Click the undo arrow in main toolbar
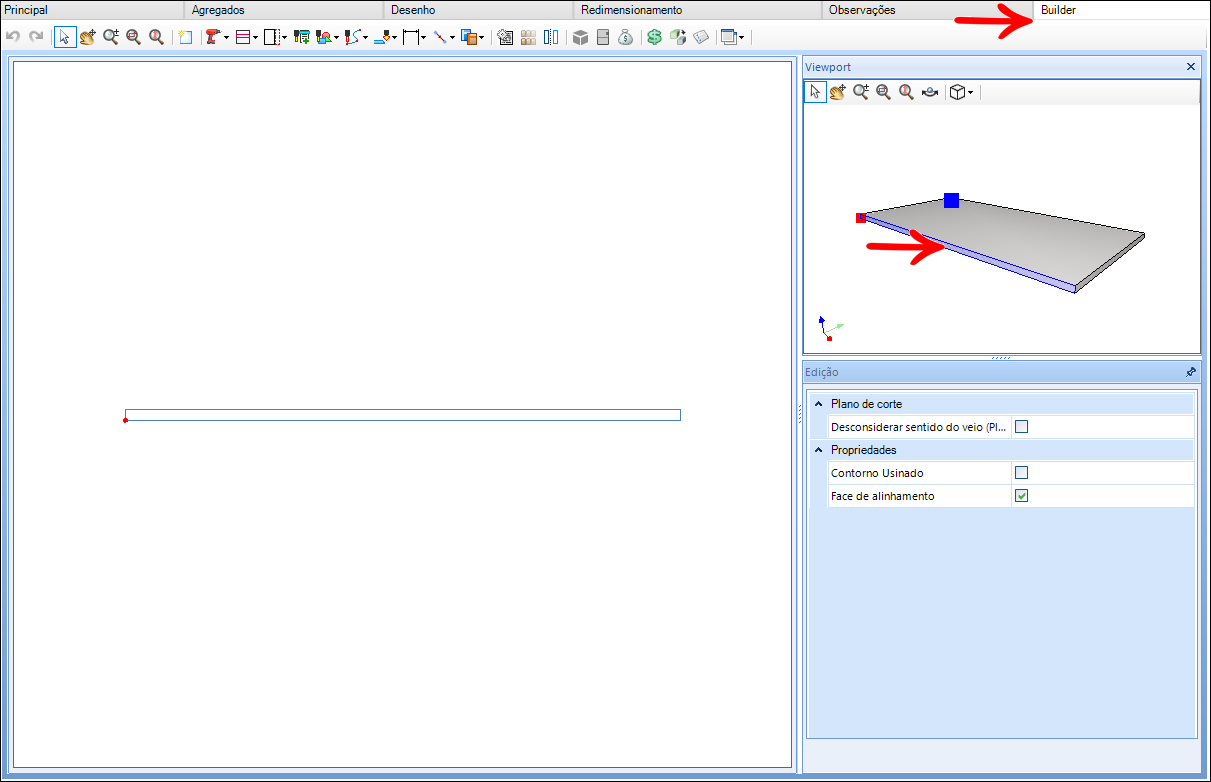Image resolution: width=1211 pixels, height=782 pixels. coord(12,37)
